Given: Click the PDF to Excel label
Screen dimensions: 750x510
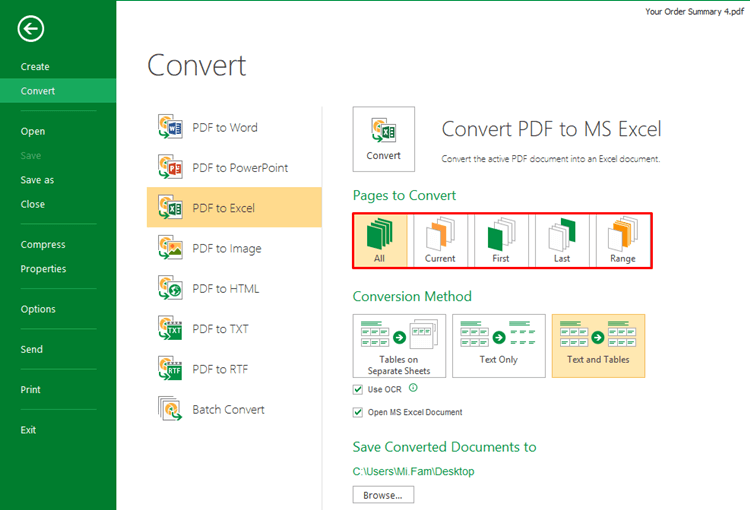Looking at the screenshot, I should click(223, 208).
